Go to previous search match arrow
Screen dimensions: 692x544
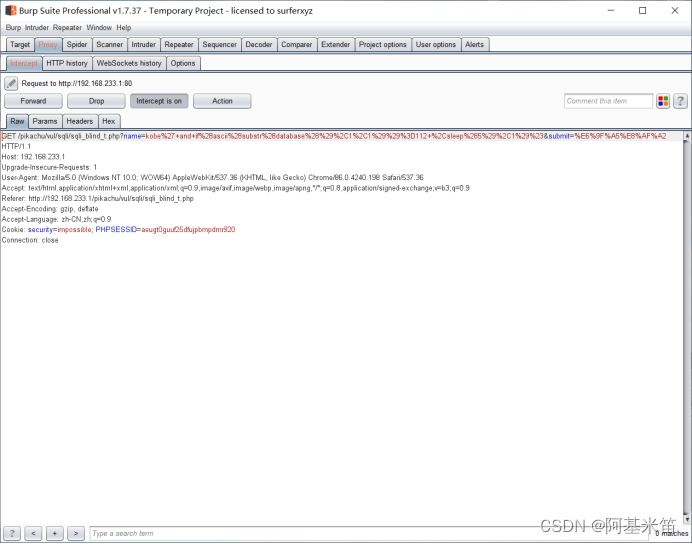(x=34, y=533)
